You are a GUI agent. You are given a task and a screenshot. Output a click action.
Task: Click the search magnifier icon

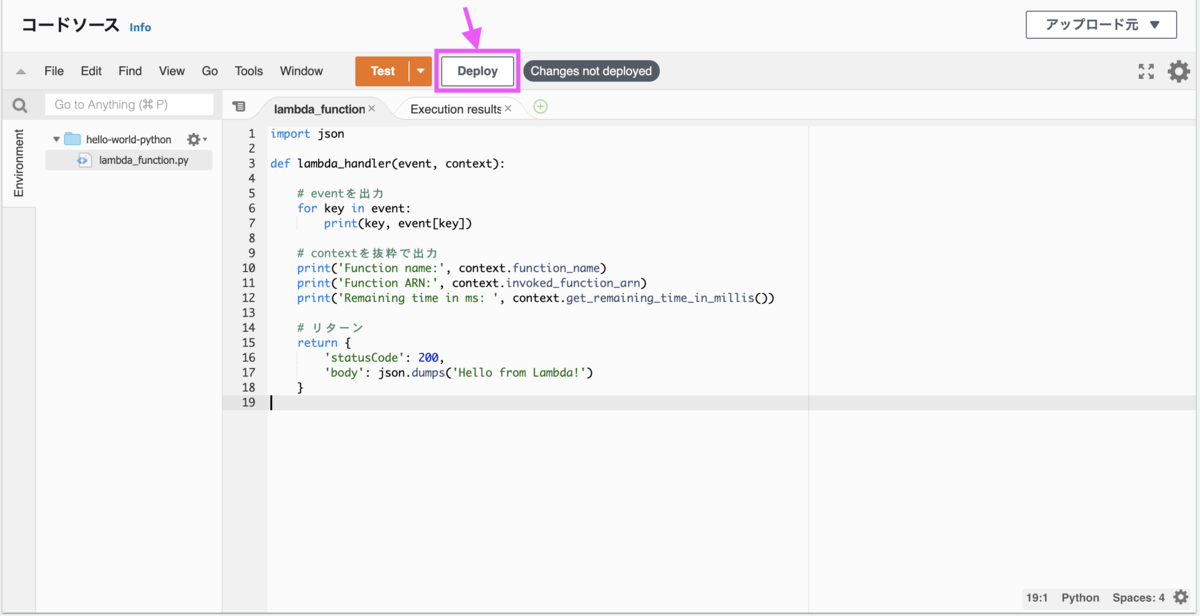click(20, 105)
